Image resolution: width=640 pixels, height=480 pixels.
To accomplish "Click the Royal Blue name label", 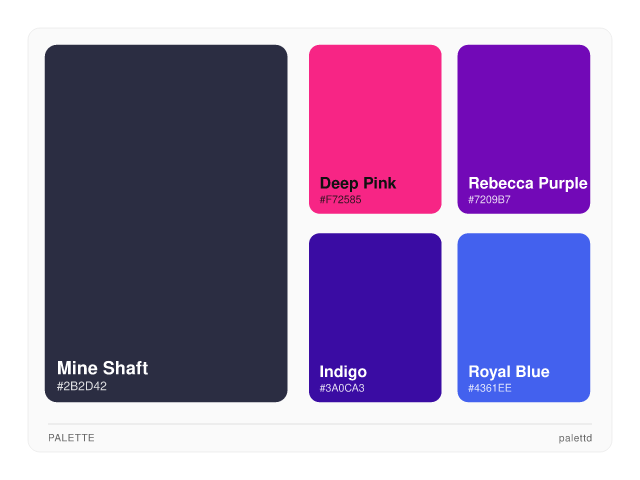I will click(508, 372).
